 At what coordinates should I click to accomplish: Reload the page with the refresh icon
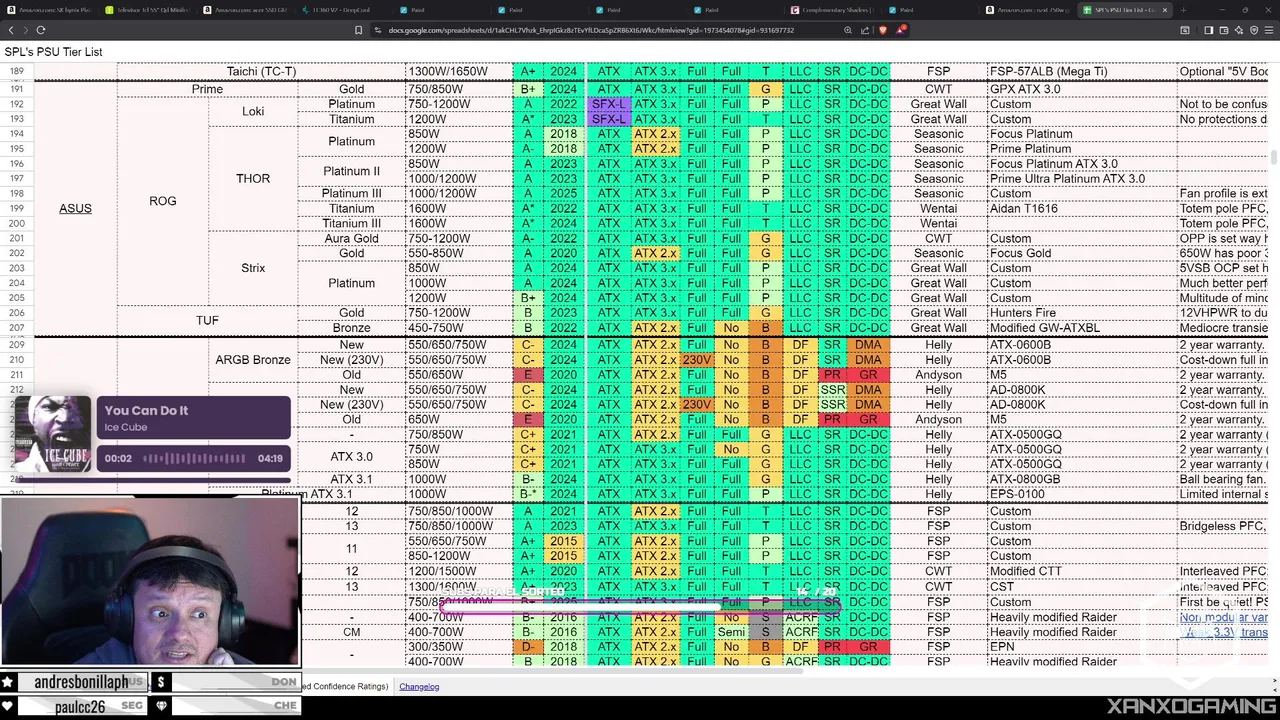pos(41,30)
